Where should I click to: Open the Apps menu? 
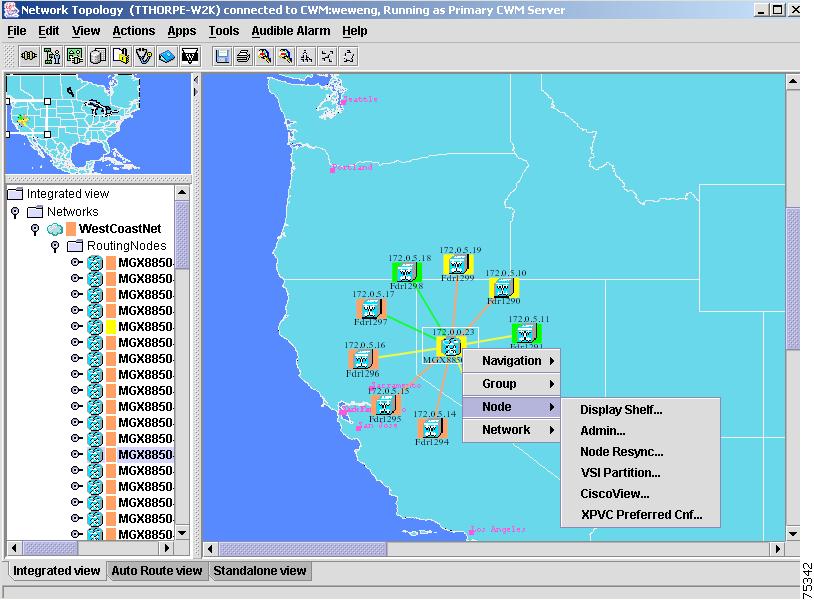tap(182, 31)
